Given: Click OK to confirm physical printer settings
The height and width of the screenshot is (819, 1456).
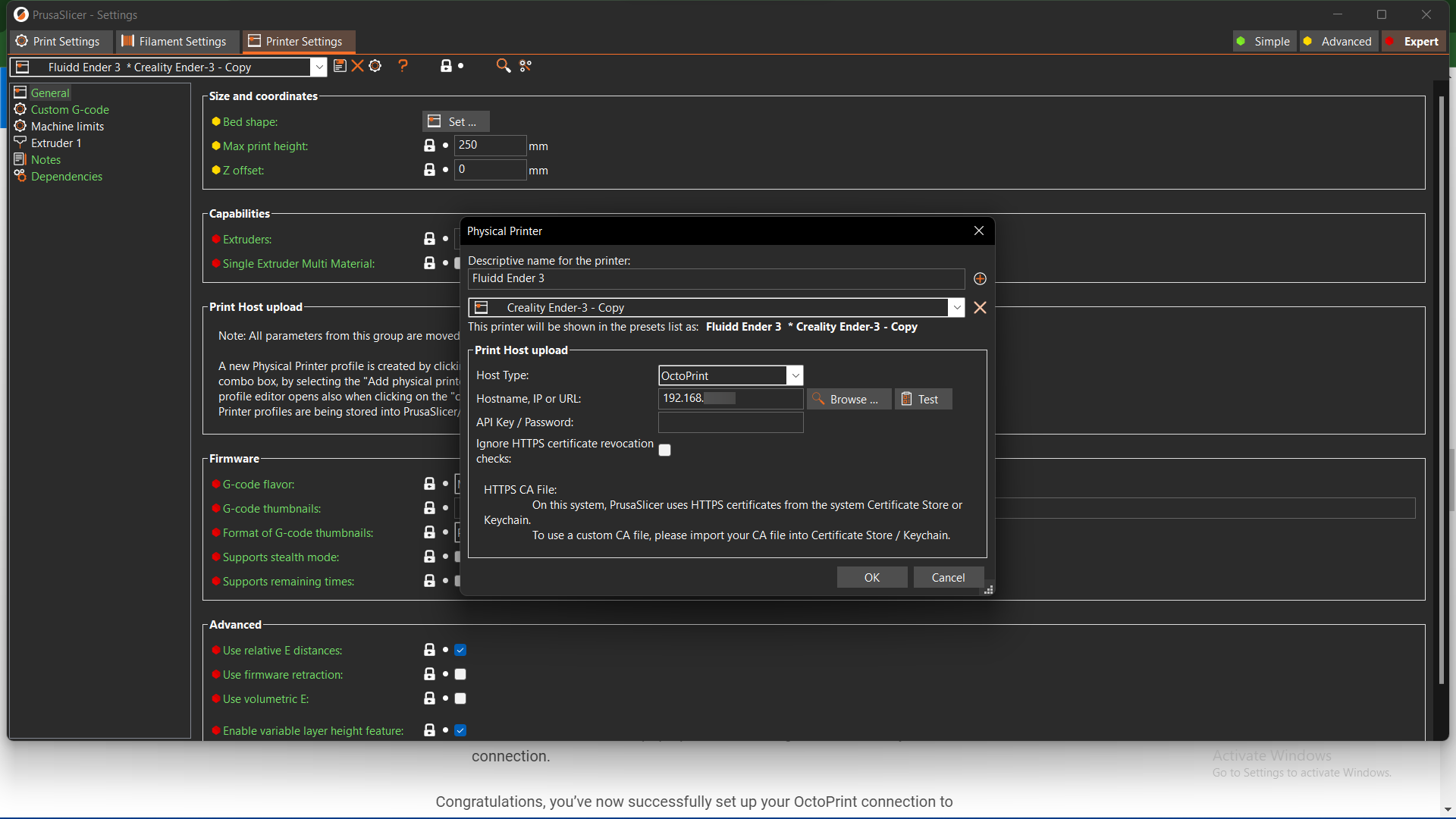Looking at the screenshot, I should [x=871, y=576].
